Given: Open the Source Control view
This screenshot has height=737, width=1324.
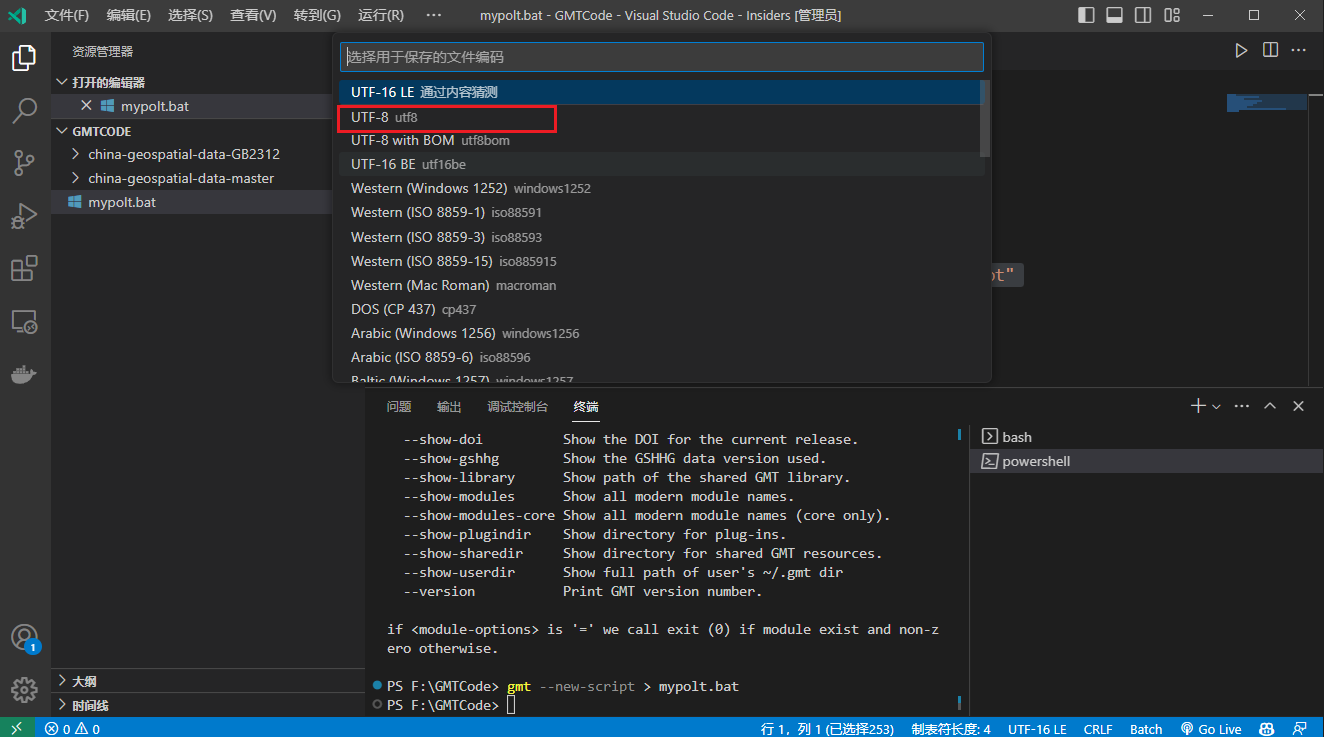Looking at the screenshot, I should click(24, 163).
